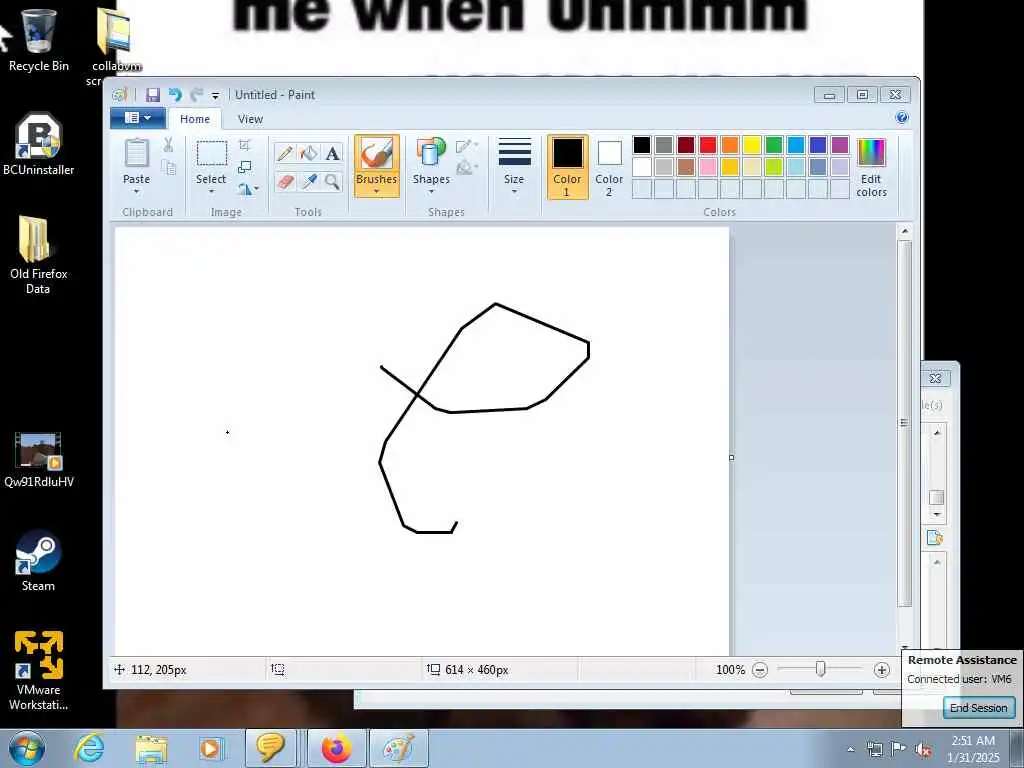Show hidden tray icons arrow
Viewport: 1024px width, 768px height.
tap(850, 749)
